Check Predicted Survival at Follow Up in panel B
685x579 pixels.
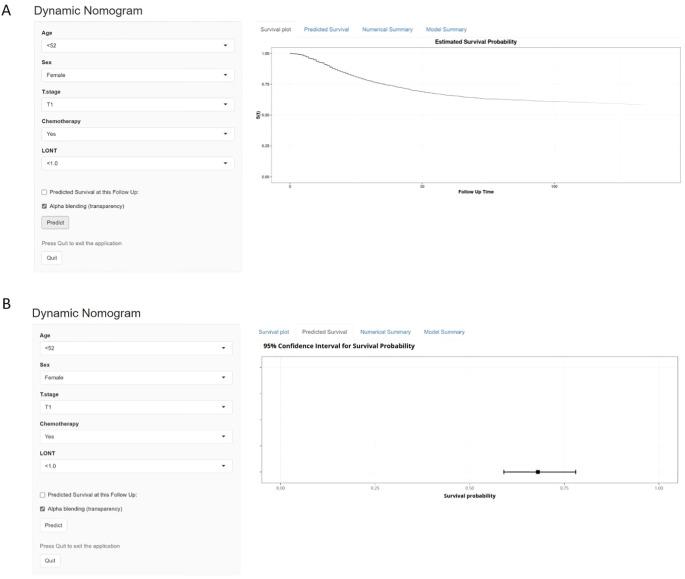pyautogui.click(x=44, y=495)
